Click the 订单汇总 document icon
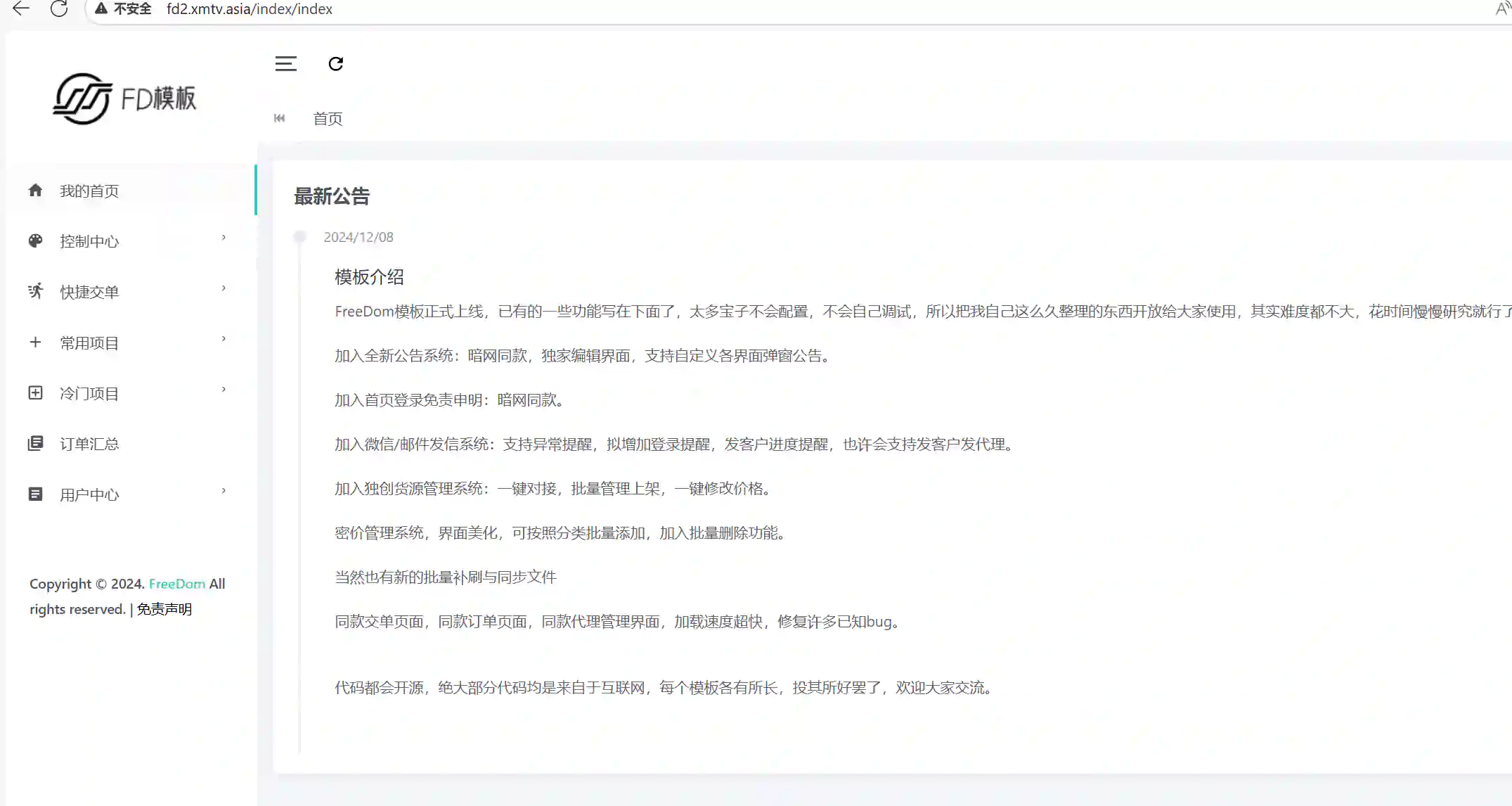The height and width of the screenshot is (806, 1512). click(x=35, y=444)
